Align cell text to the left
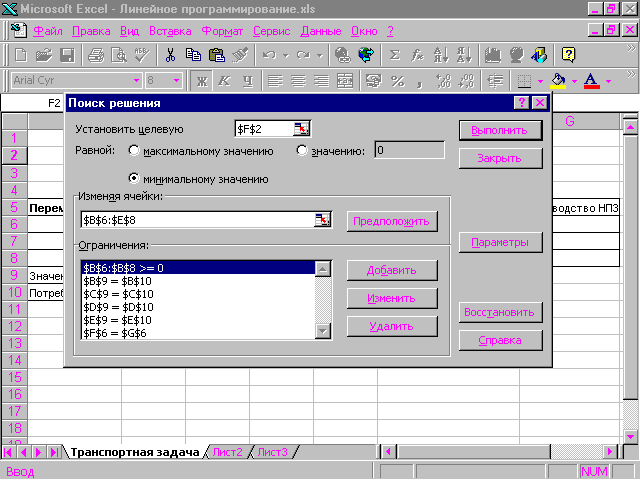The height and width of the screenshot is (480, 640). click(x=275, y=81)
